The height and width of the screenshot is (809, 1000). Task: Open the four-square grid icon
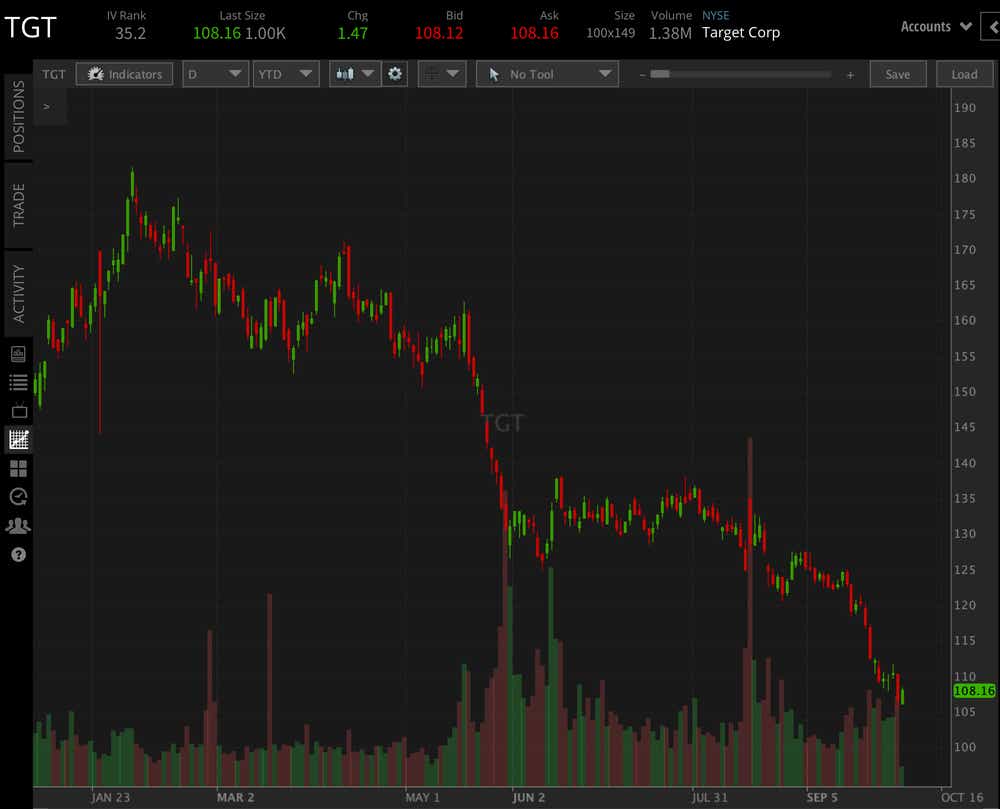click(18, 469)
